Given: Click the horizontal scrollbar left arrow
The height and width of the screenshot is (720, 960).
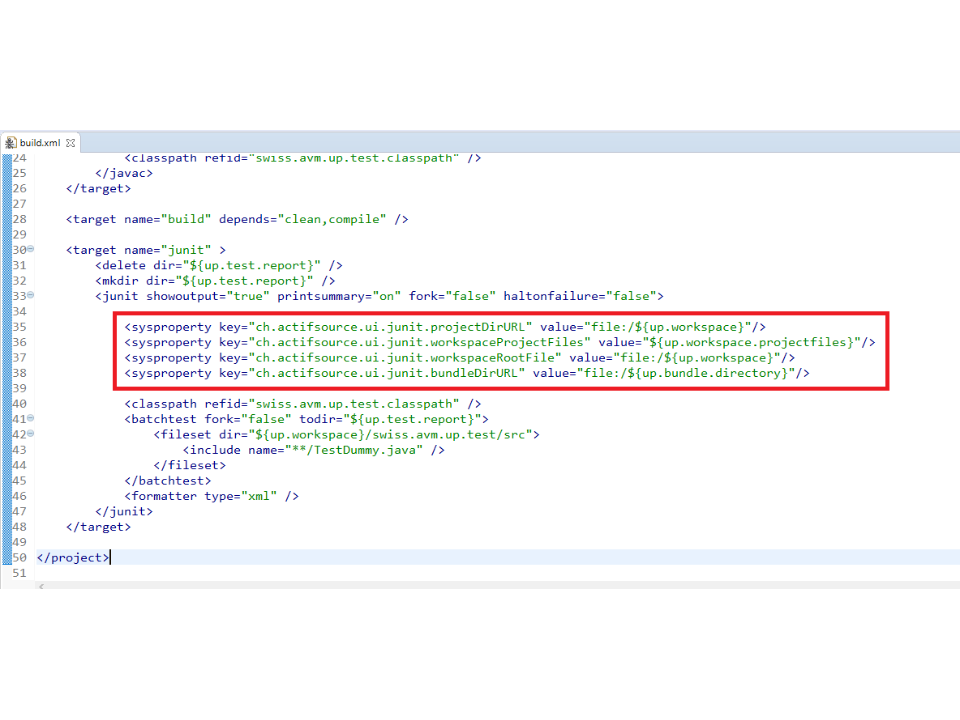Looking at the screenshot, I should (40, 585).
